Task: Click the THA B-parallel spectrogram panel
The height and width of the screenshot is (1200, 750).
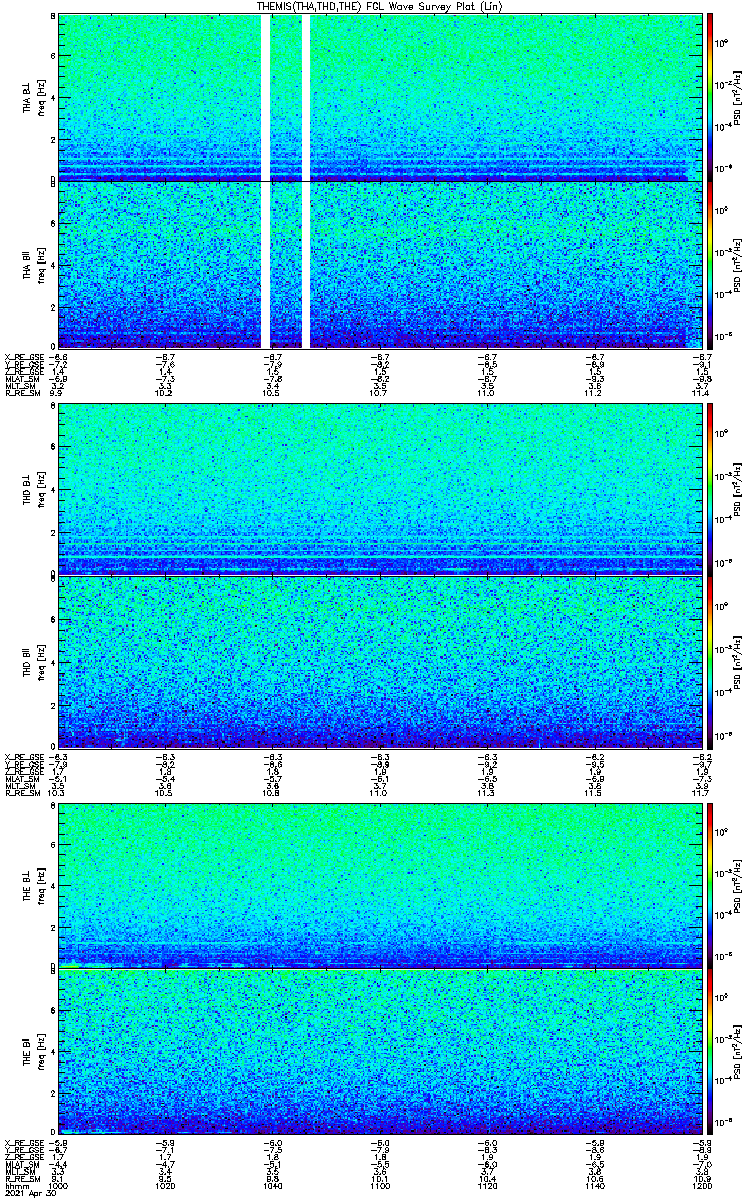Action: [x=380, y=265]
